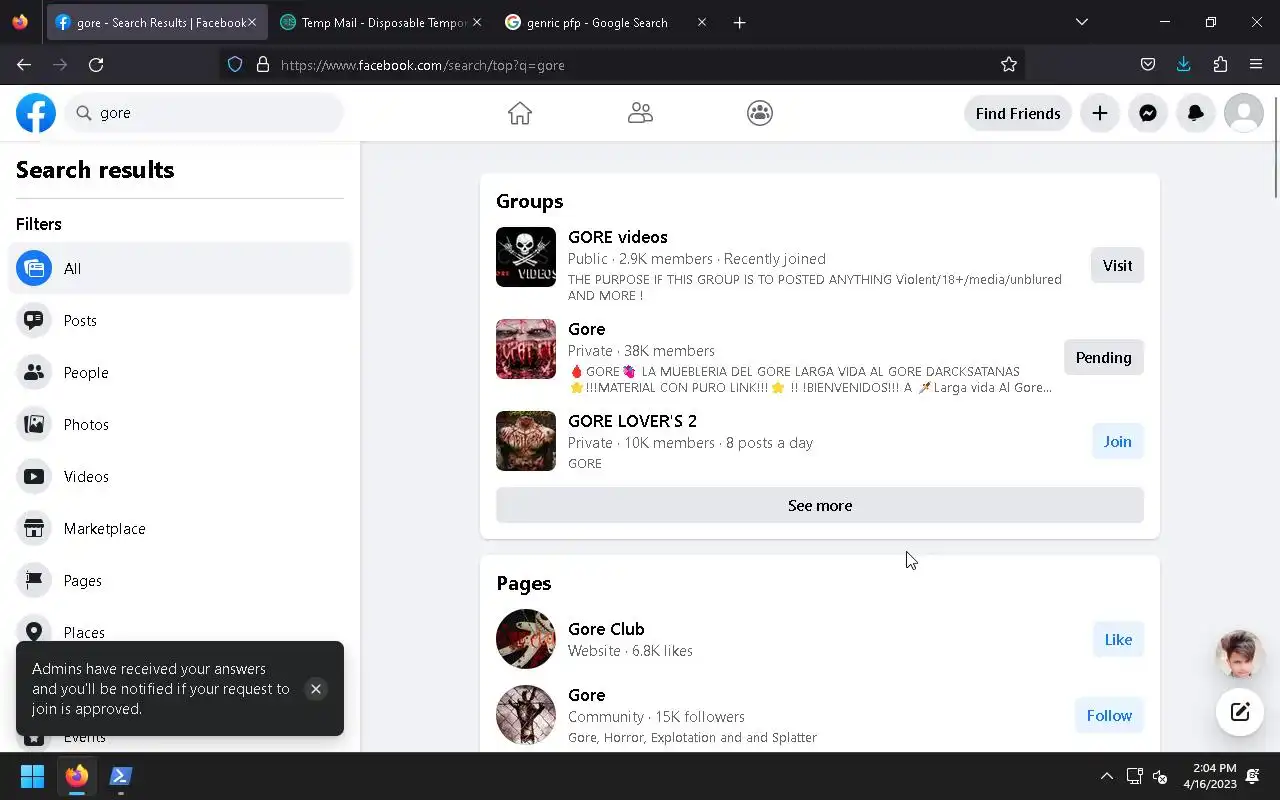This screenshot has height=800, width=1280.
Task: Select the Posts filter
Action: 180,320
